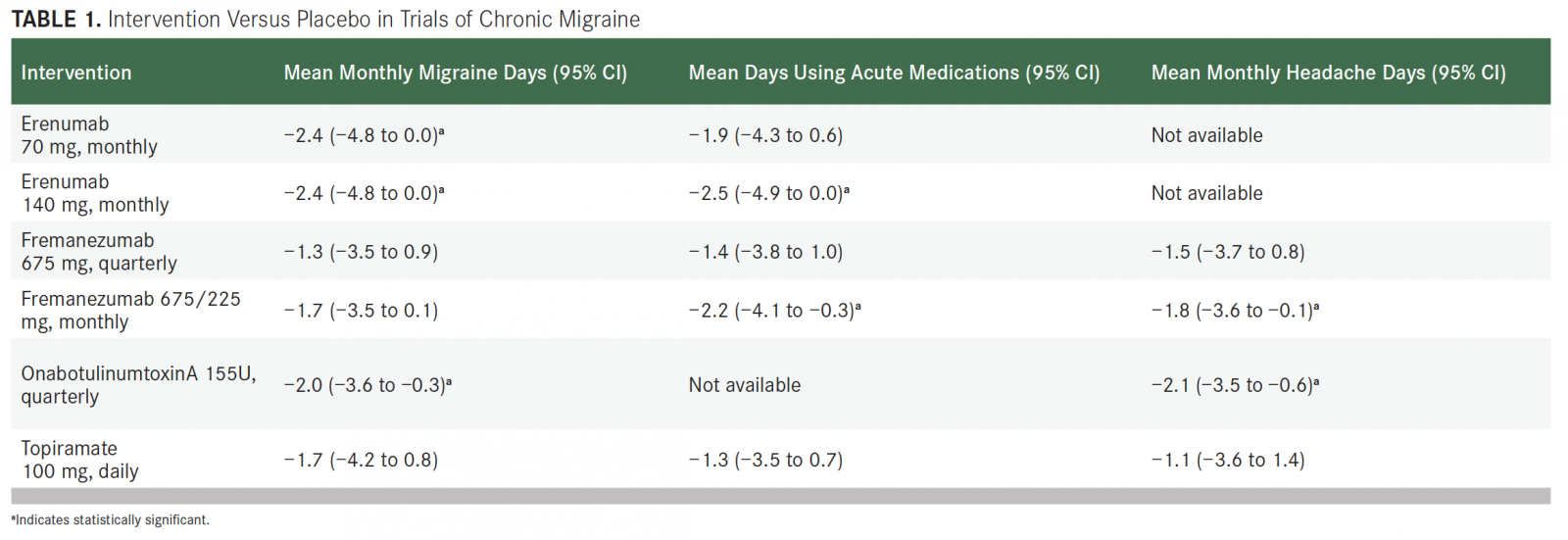
Task: Select Mean Monthly Headache Days header
Action: click(1329, 73)
